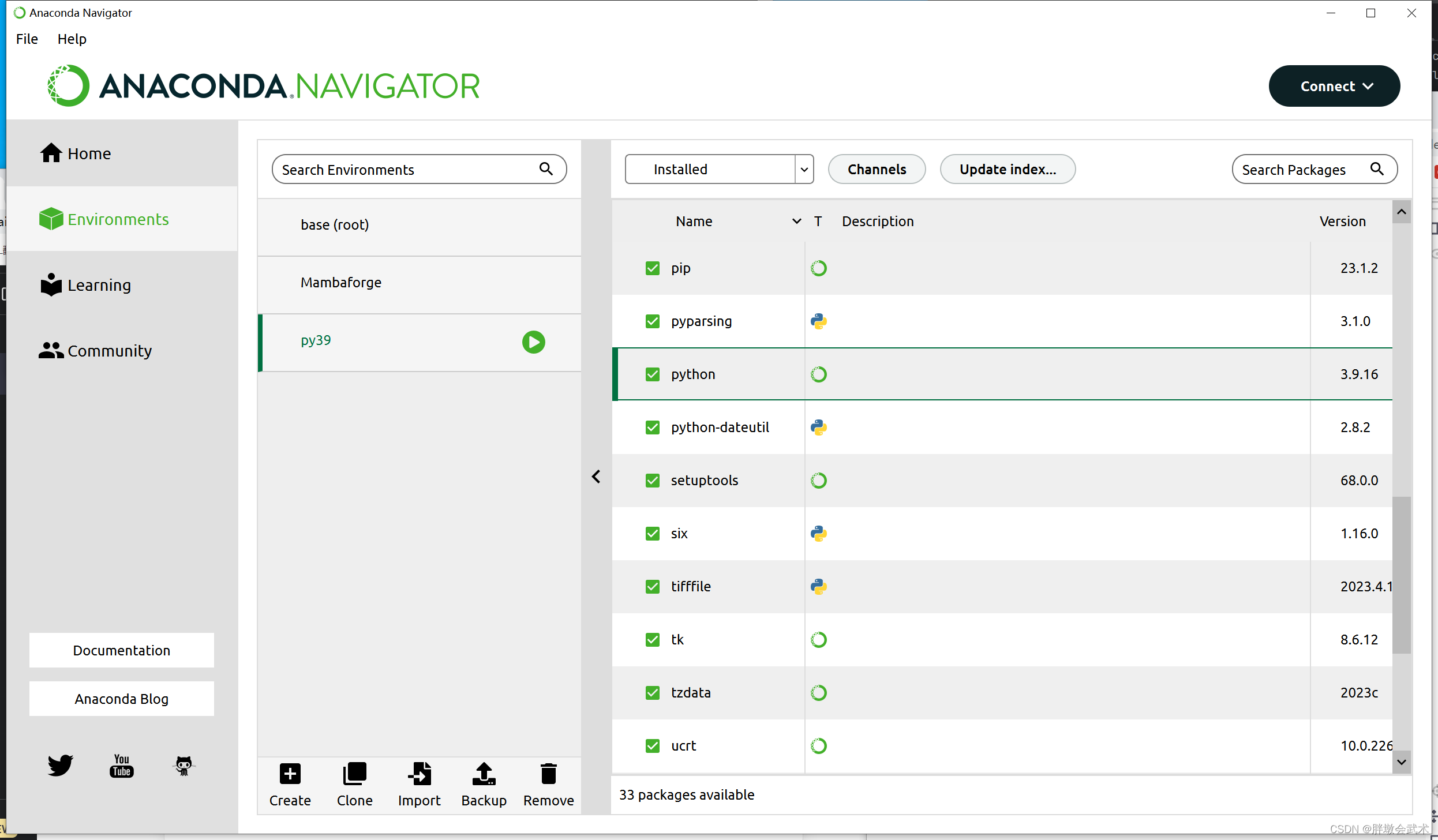Screen dimensions: 1438x840
Task: Toggle the tifffile package checkbox
Action: click(x=653, y=587)
